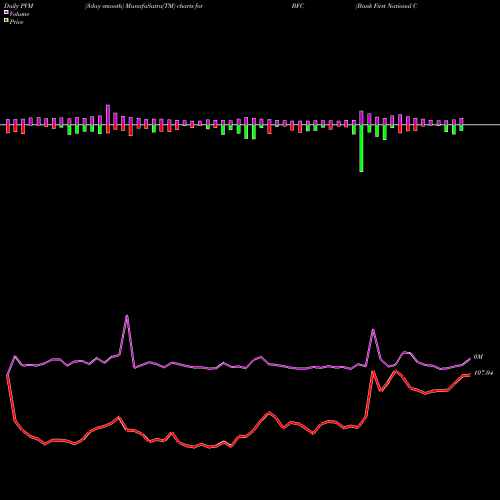Click the 'BFC' ticker symbol text
Screen dimensions: 500x500
298,6
